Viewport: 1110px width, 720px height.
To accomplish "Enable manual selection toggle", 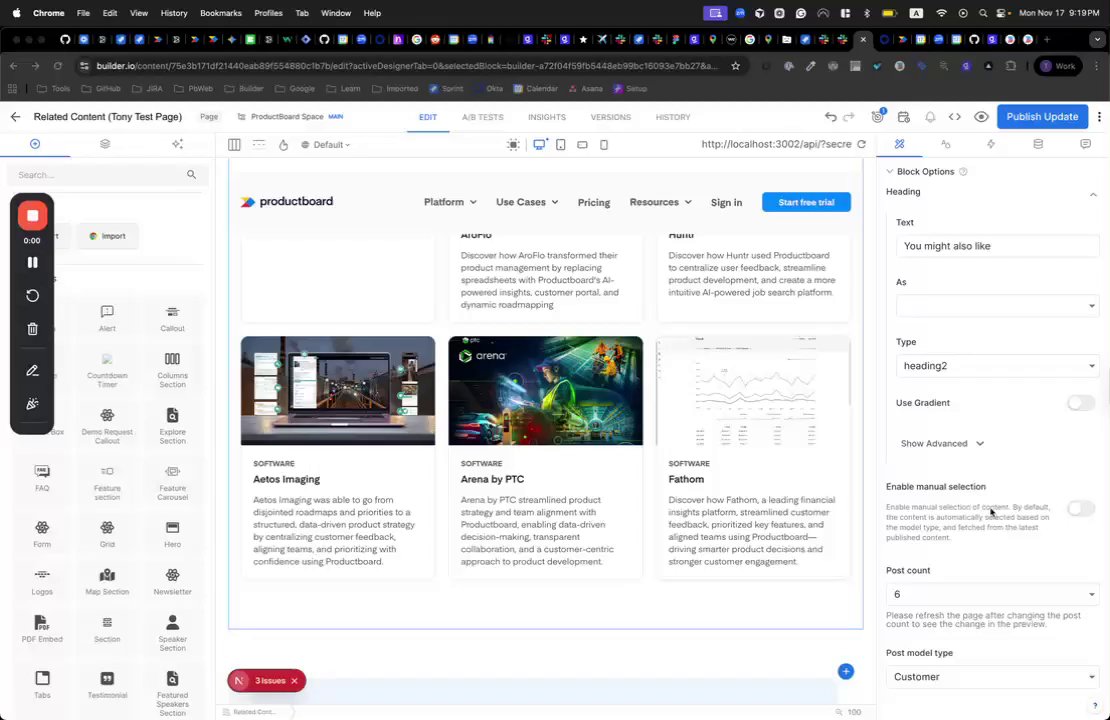I will (1080, 508).
